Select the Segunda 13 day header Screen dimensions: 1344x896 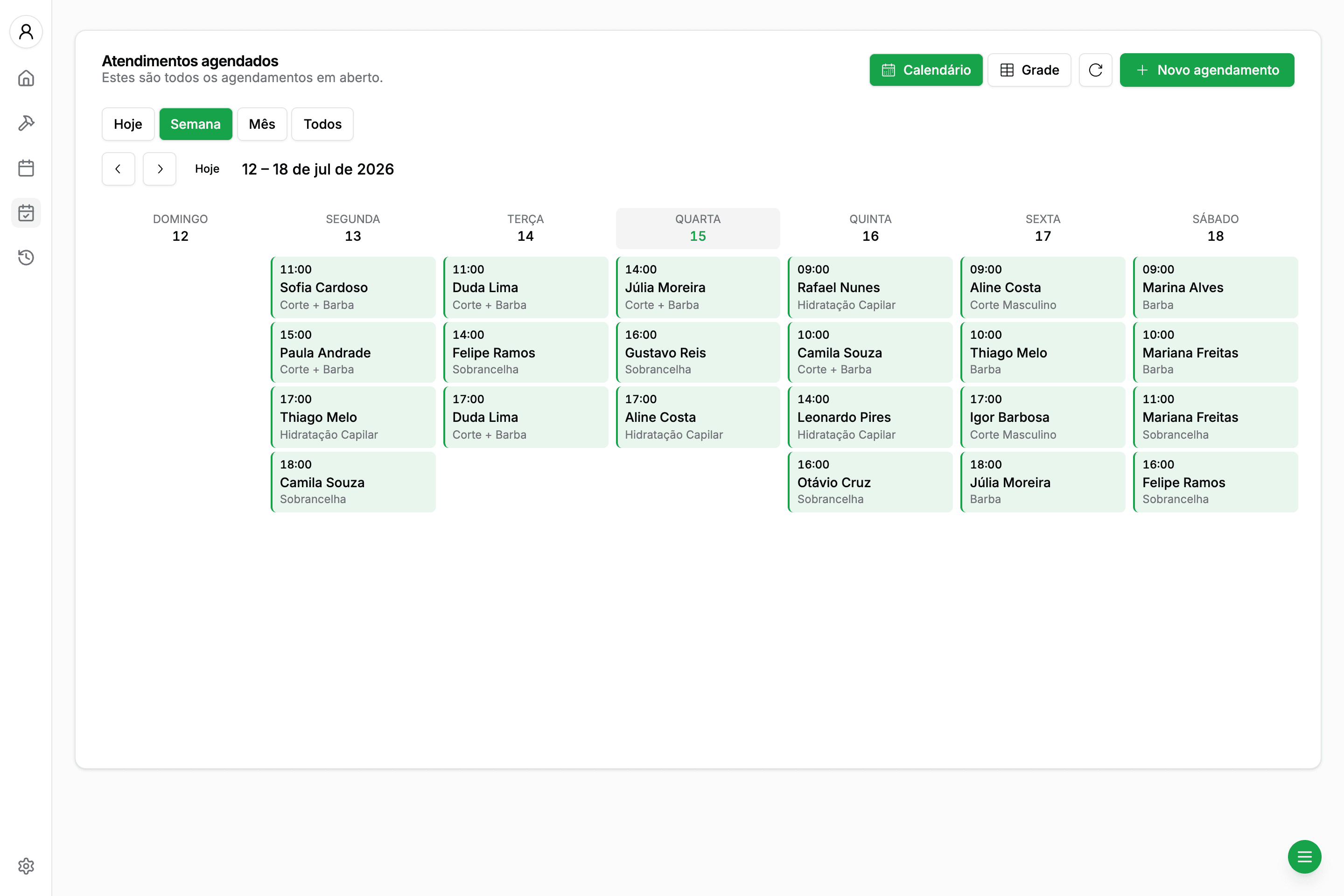[353, 228]
